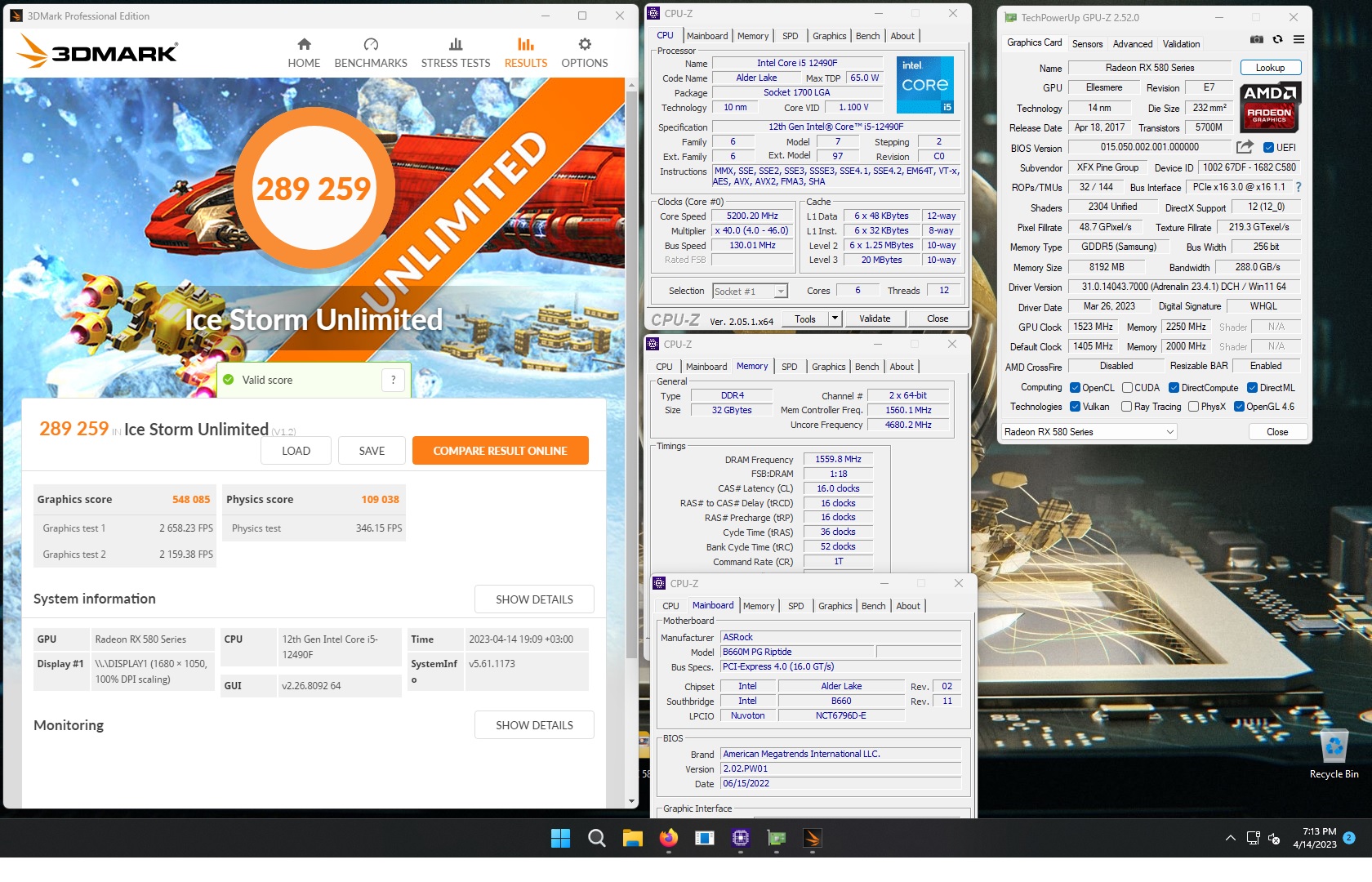Open the Radeon RX 580 Series GPU dropdown
The width and height of the screenshot is (1372, 882).
click(x=1089, y=432)
